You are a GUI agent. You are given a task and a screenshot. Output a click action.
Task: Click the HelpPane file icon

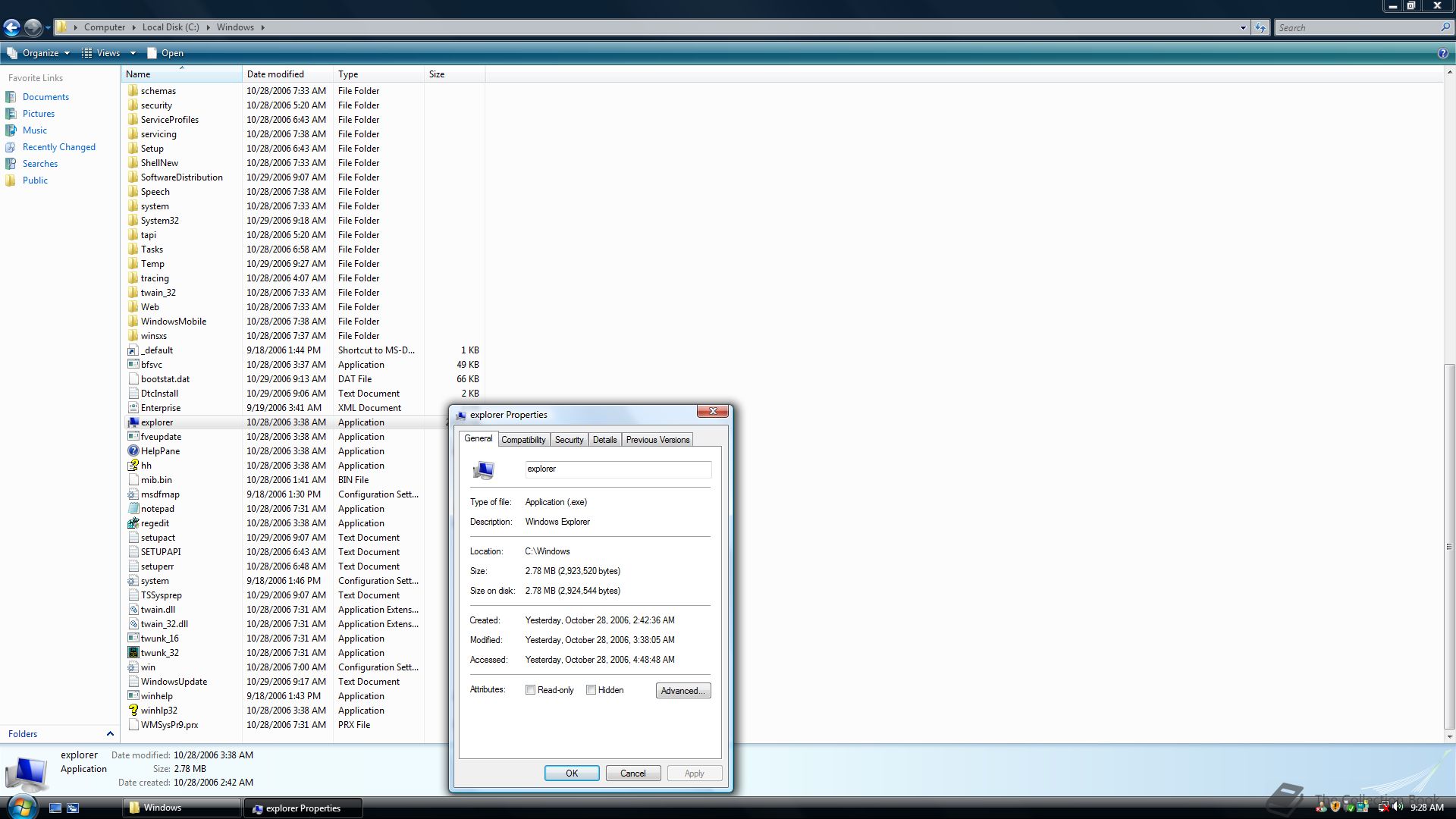pos(133,451)
